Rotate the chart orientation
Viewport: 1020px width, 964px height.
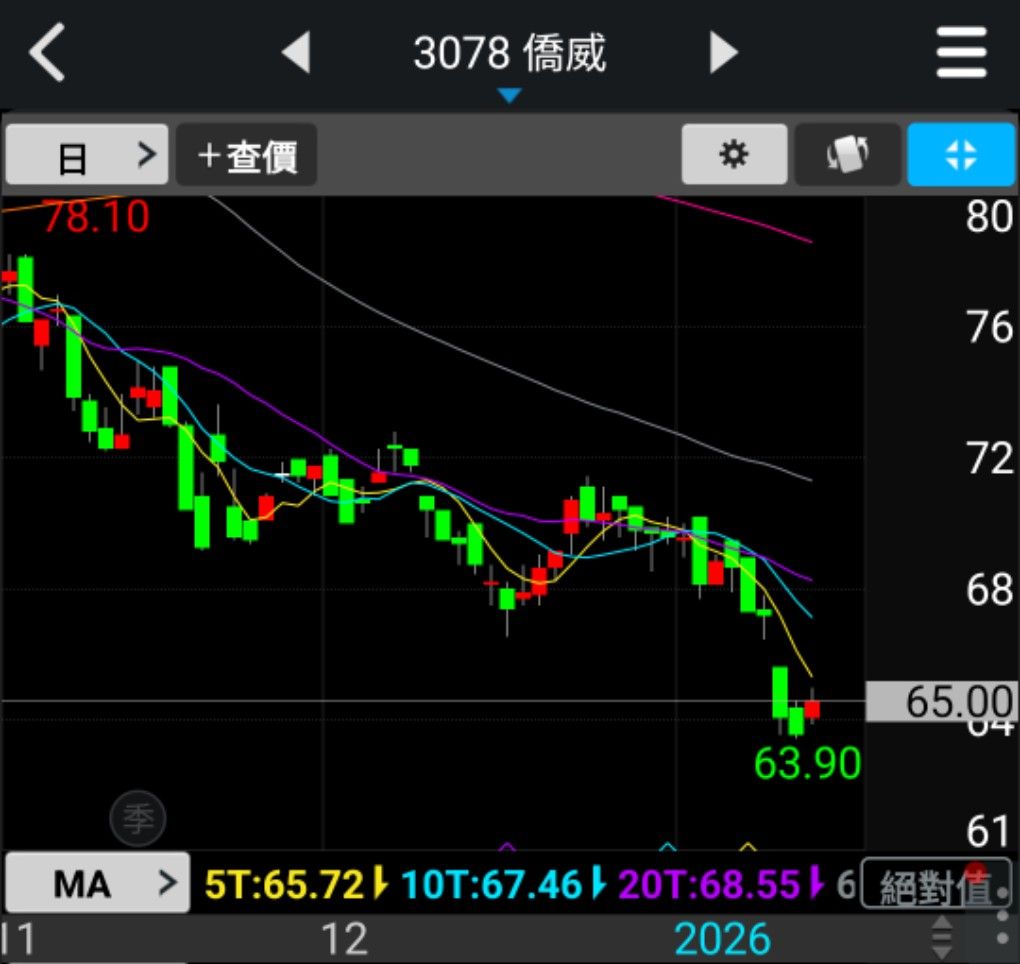coord(847,155)
